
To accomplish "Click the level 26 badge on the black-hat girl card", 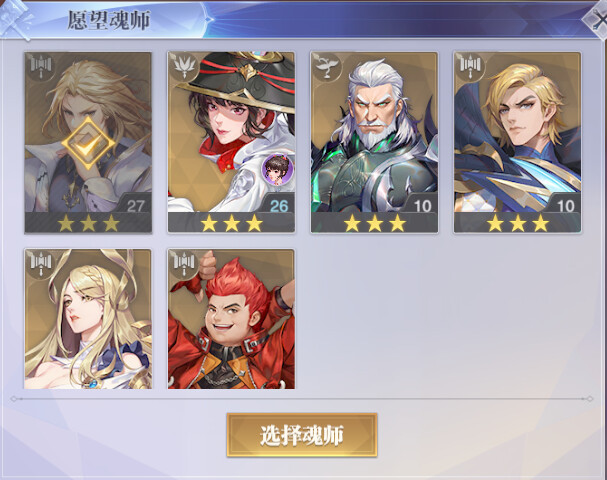I will coord(279,206).
